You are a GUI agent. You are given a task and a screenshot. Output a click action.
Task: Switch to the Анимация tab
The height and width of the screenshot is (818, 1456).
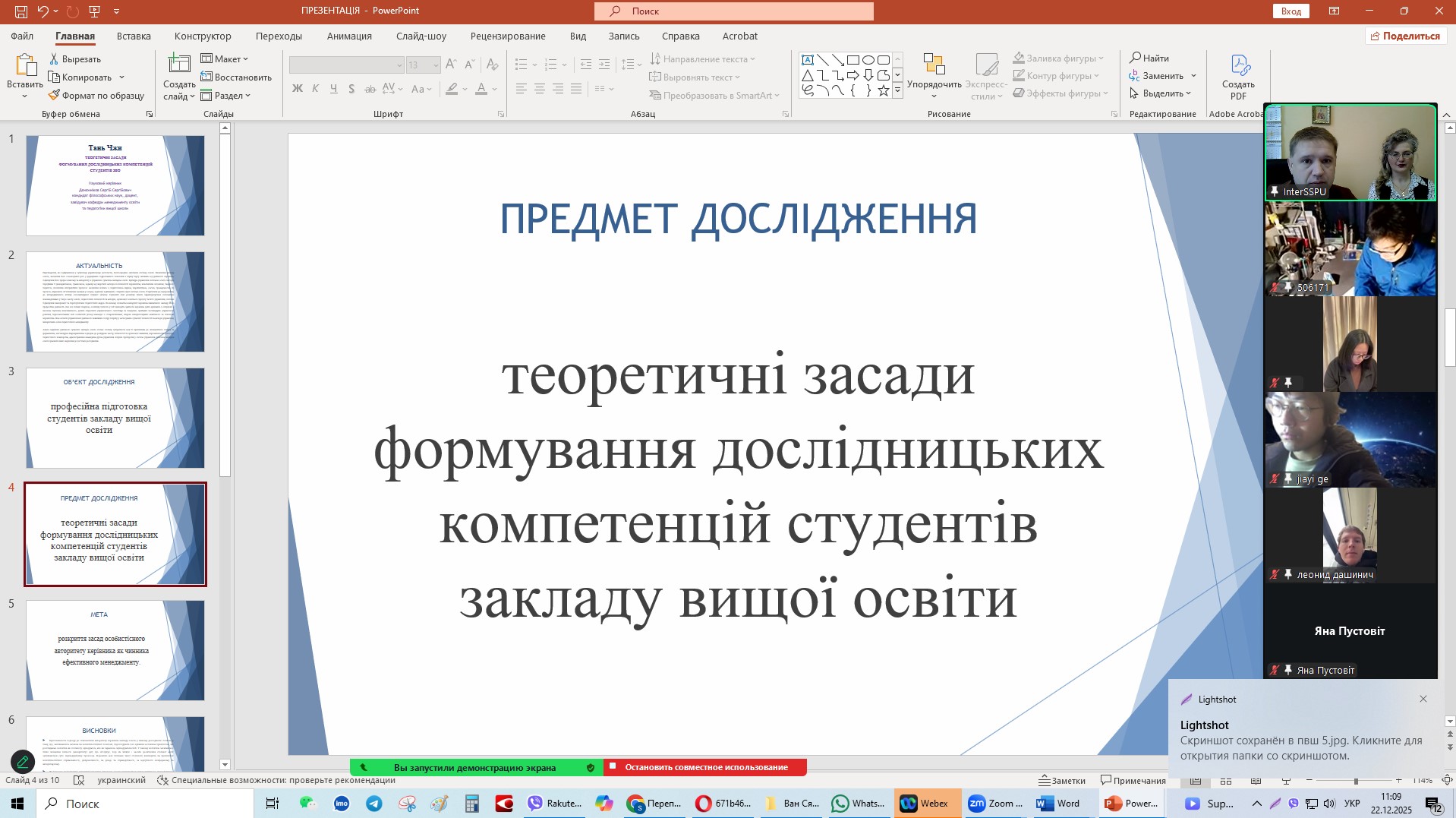(x=349, y=36)
